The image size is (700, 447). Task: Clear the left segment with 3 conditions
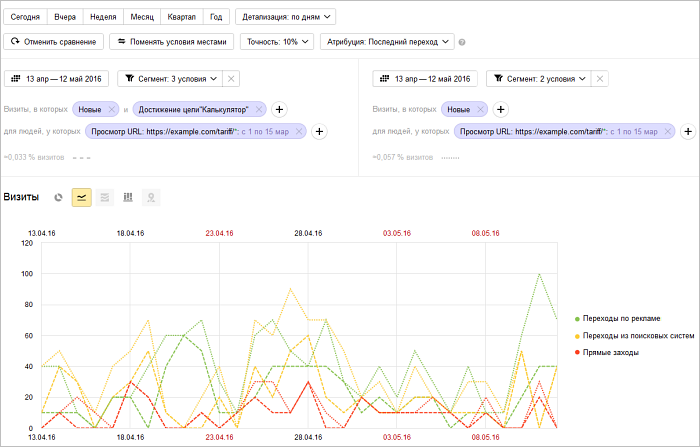click(x=231, y=79)
